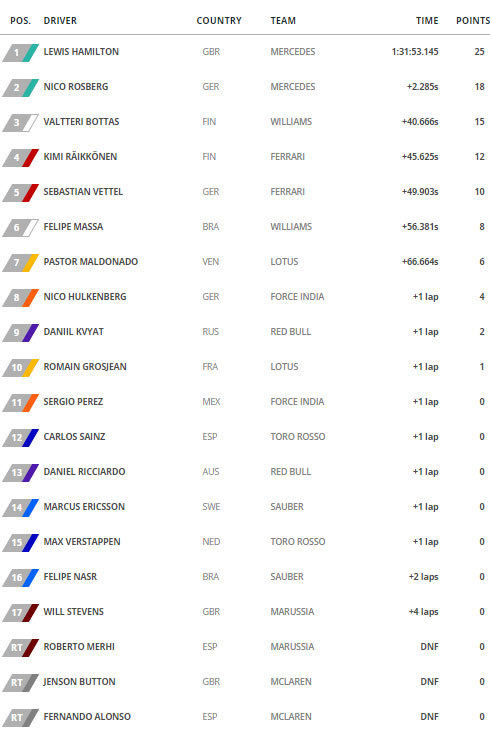
Task: Click the Lotus team for Pastor Maldonado
Action: (x=284, y=262)
